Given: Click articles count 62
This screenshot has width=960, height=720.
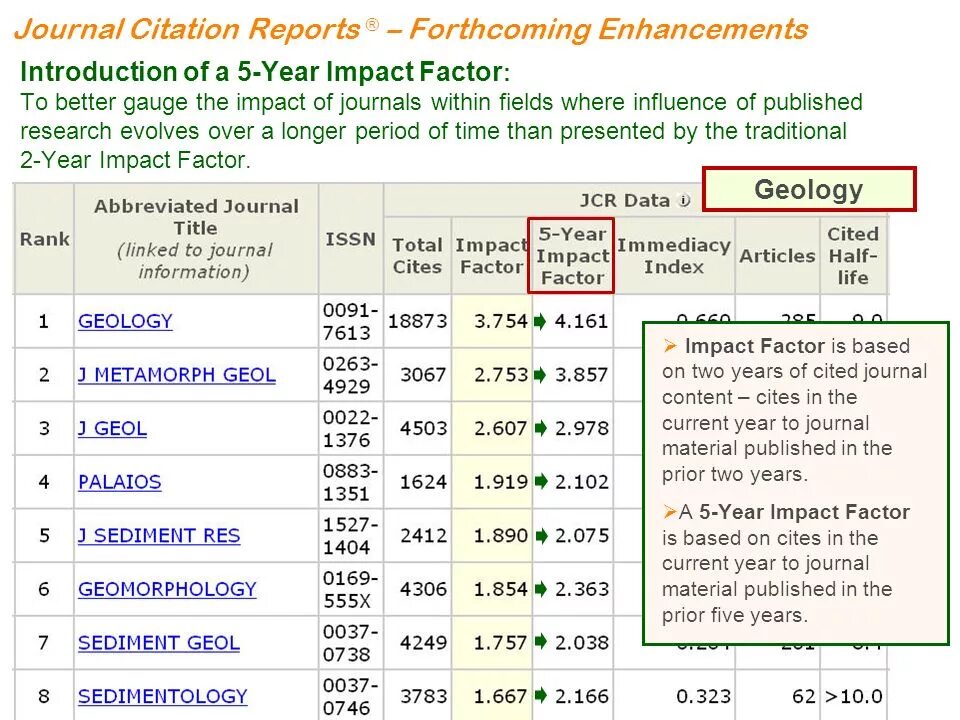Looking at the screenshot, I should coord(803,696).
